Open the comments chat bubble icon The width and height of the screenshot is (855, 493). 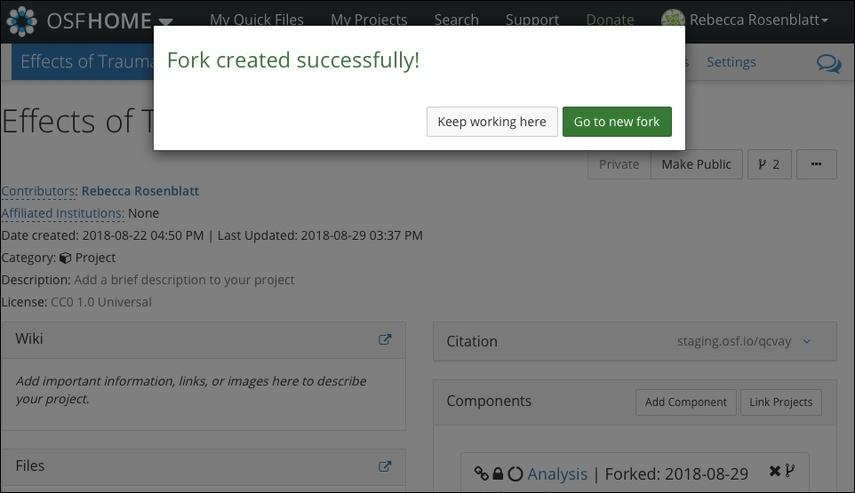pos(828,63)
